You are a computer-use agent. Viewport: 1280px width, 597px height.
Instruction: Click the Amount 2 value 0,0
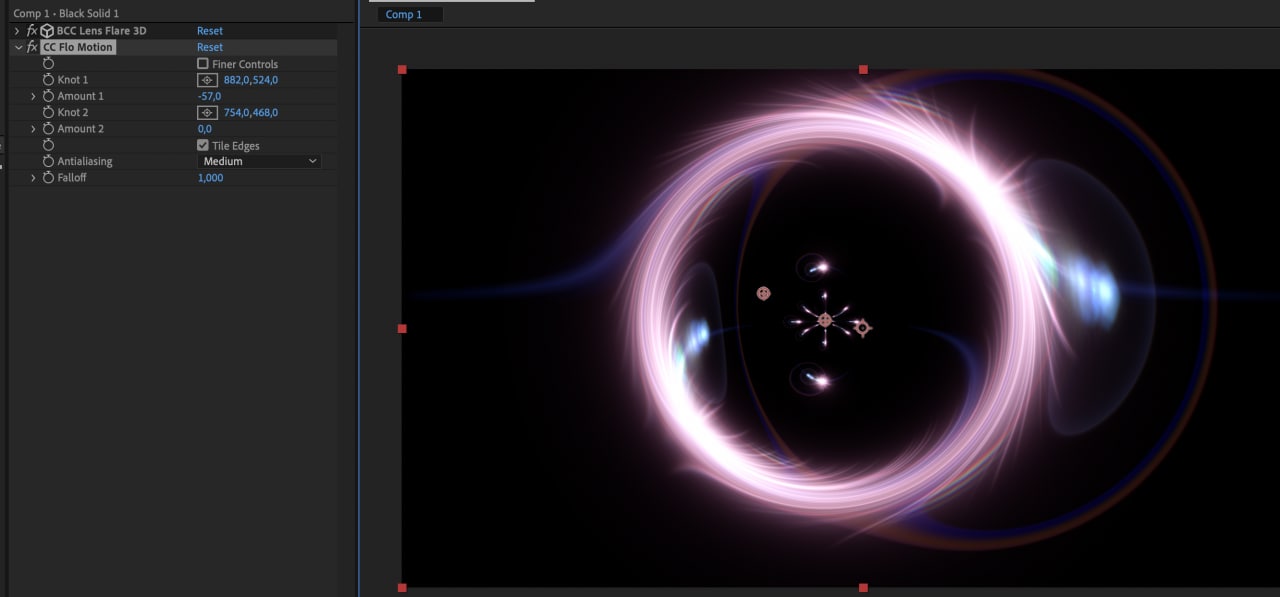coord(205,129)
